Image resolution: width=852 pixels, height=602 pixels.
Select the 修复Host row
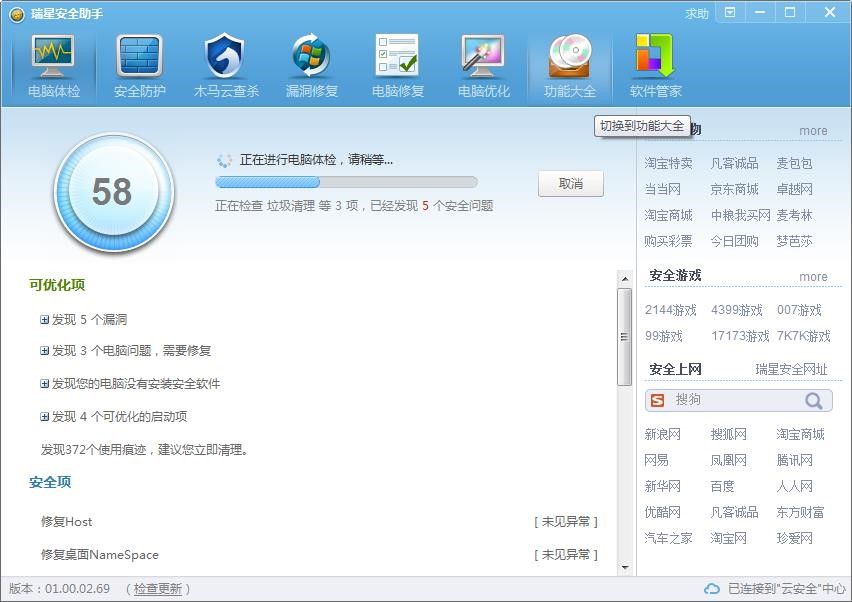319,522
